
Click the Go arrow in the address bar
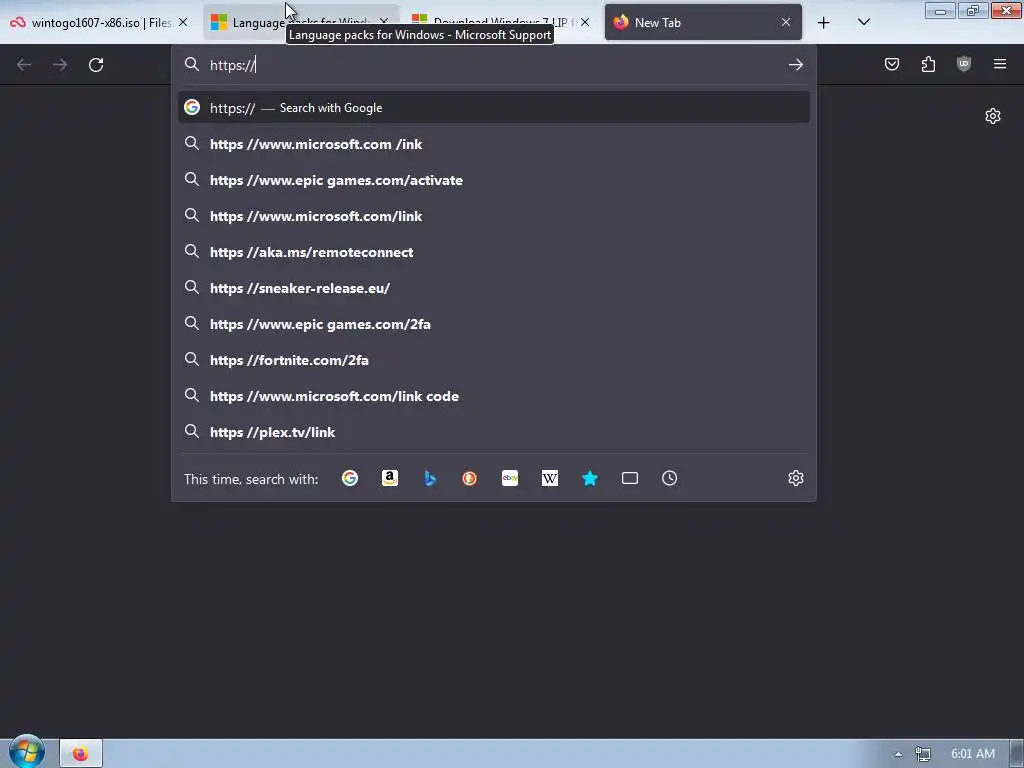795,65
